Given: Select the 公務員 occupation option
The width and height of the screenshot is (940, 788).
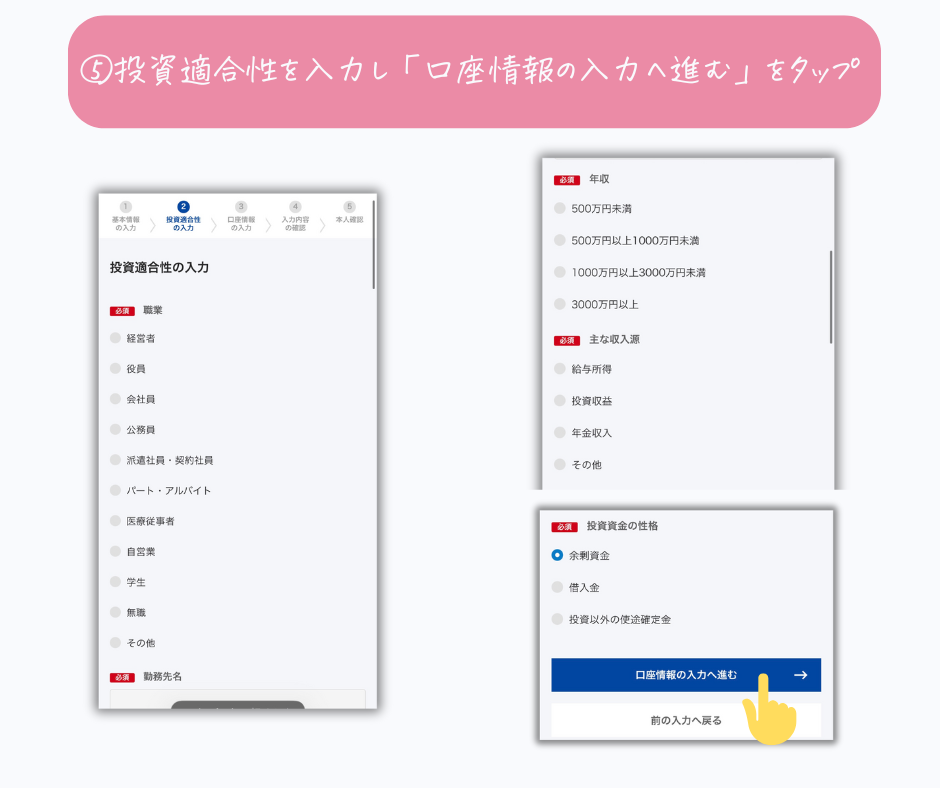Looking at the screenshot, I should point(116,430).
